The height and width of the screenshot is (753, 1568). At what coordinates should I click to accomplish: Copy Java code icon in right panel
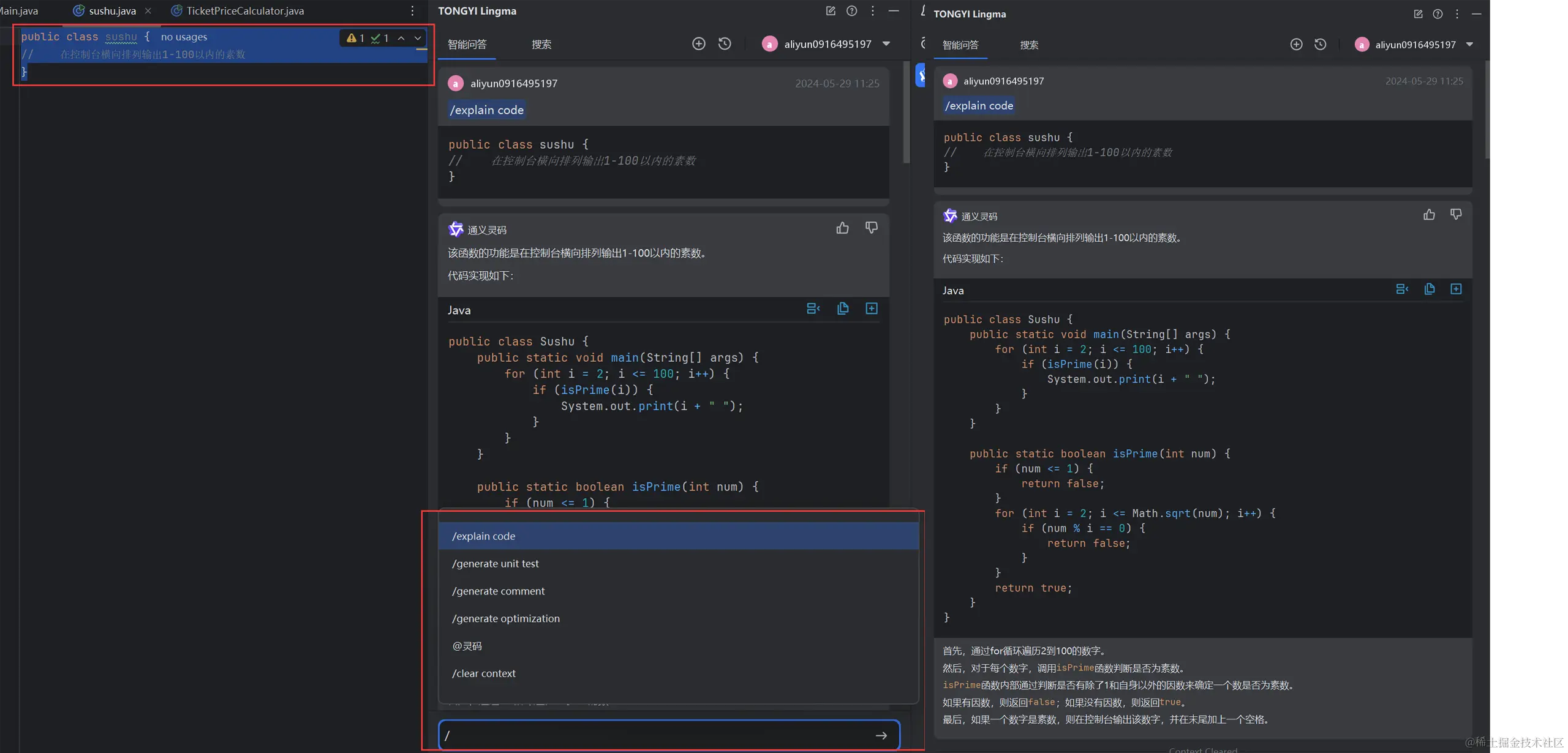[x=1430, y=289]
